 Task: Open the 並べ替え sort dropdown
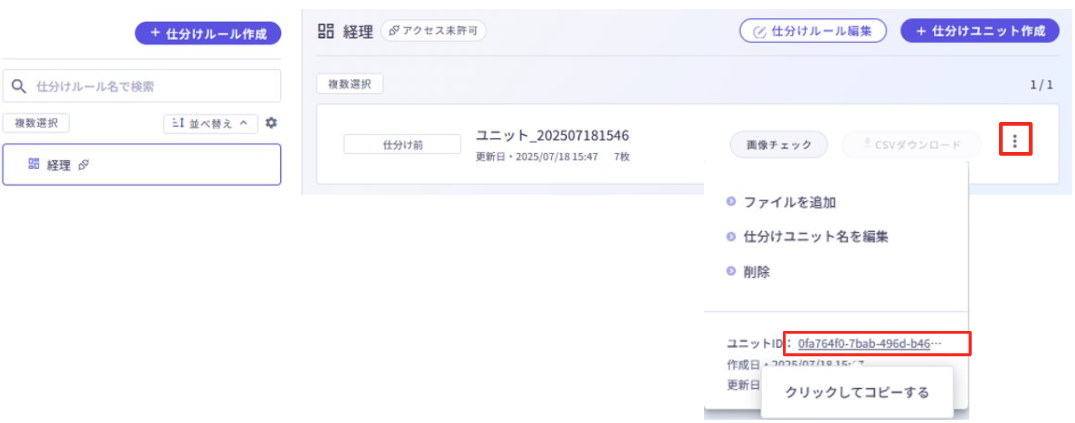click(210, 123)
